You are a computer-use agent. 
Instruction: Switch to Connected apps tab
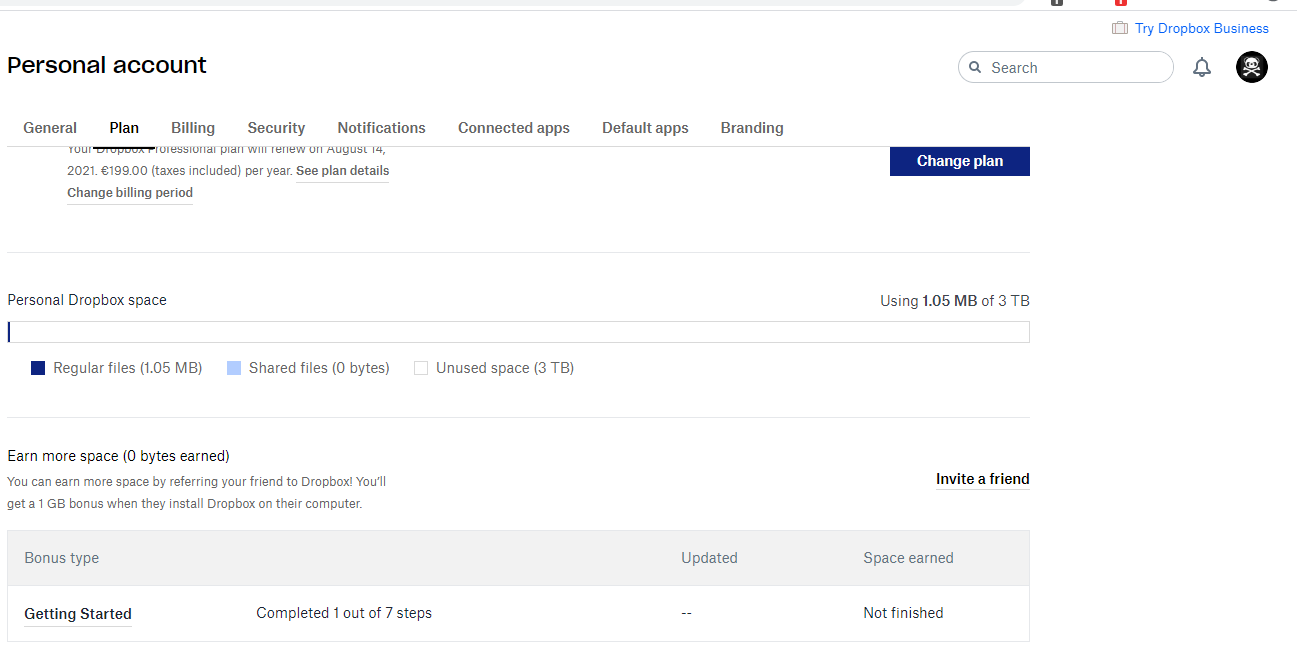(514, 128)
